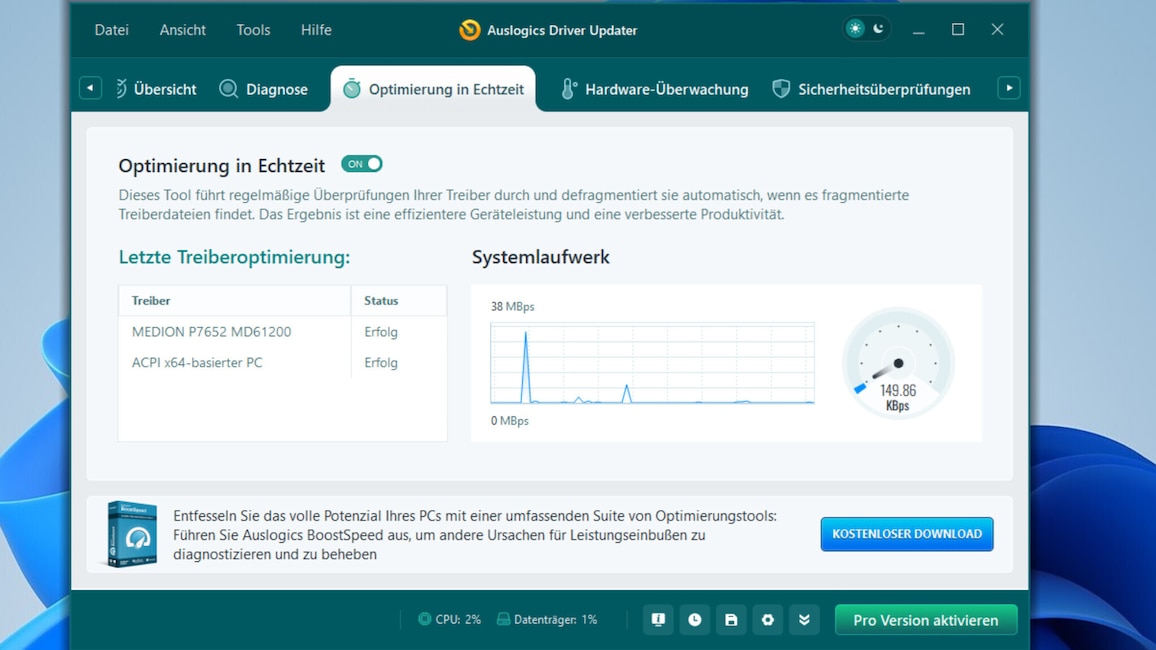The height and width of the screenshot is (650, 1156).
Task: Click the Systemlaufwerk activity graph
Action: point(652,363)
